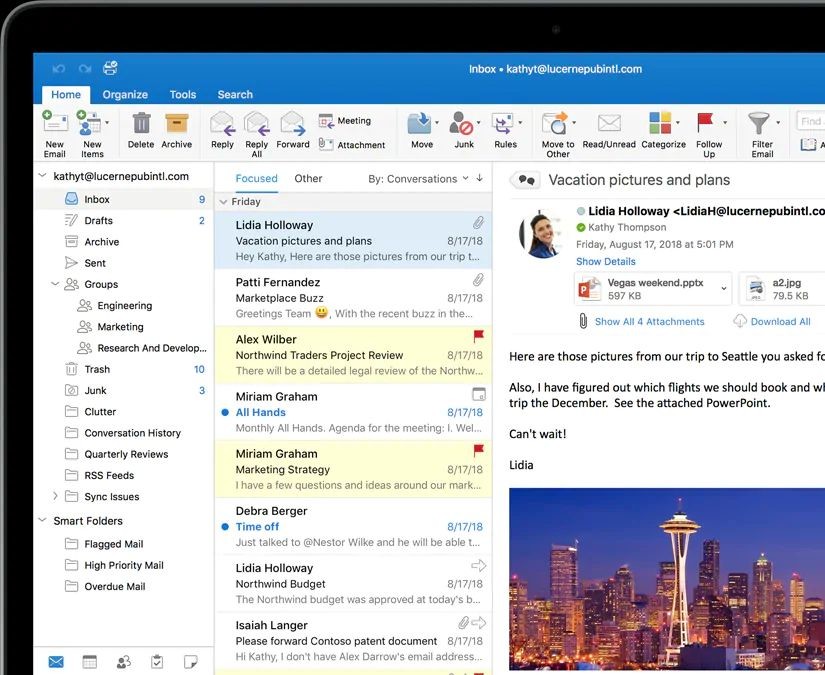This screenshot has width=825, height=675.
Task: Open the Follow Up dropdown arrow
Action: (x=725, y=123)
